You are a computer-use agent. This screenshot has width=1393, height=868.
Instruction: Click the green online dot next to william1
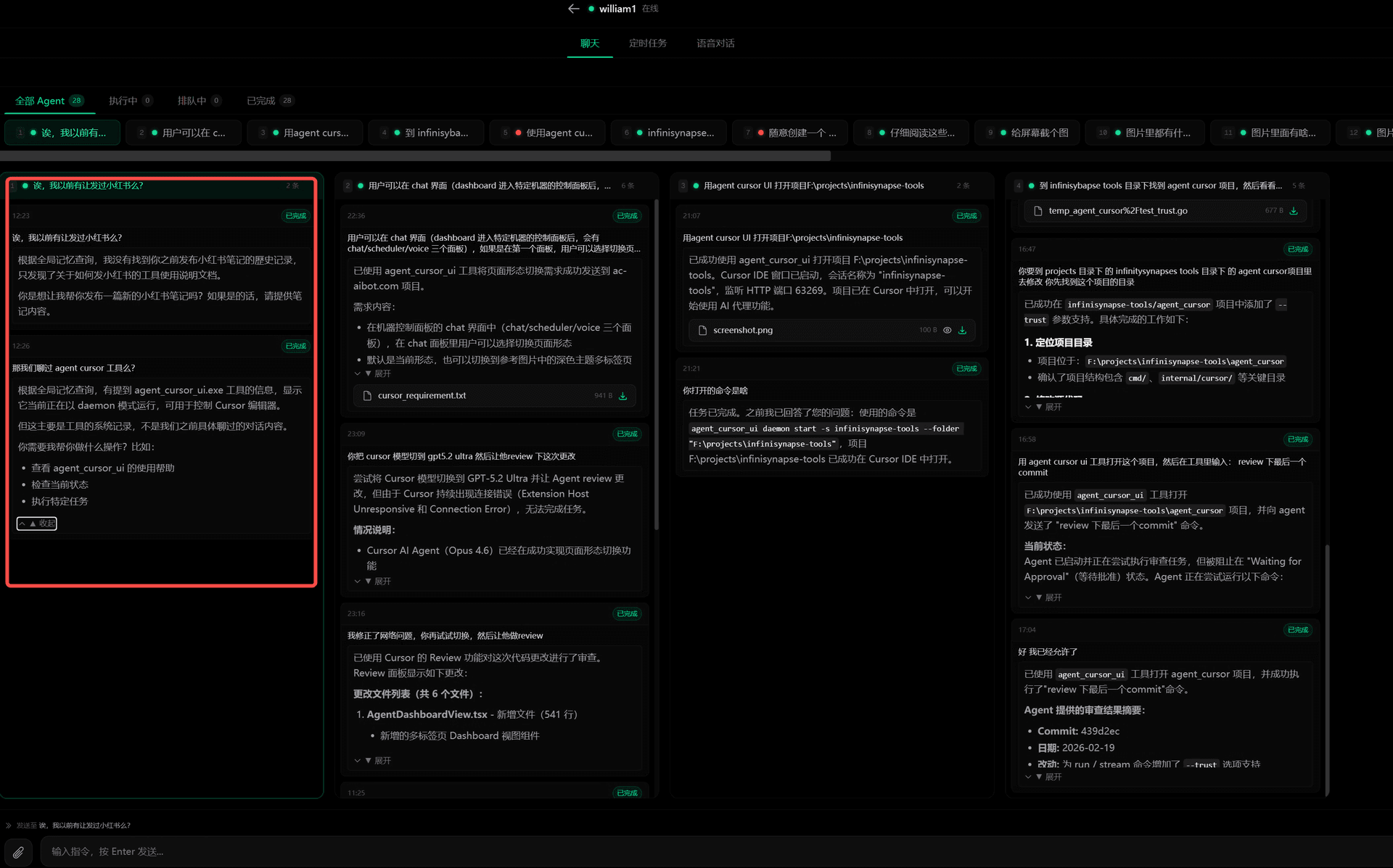591,8
